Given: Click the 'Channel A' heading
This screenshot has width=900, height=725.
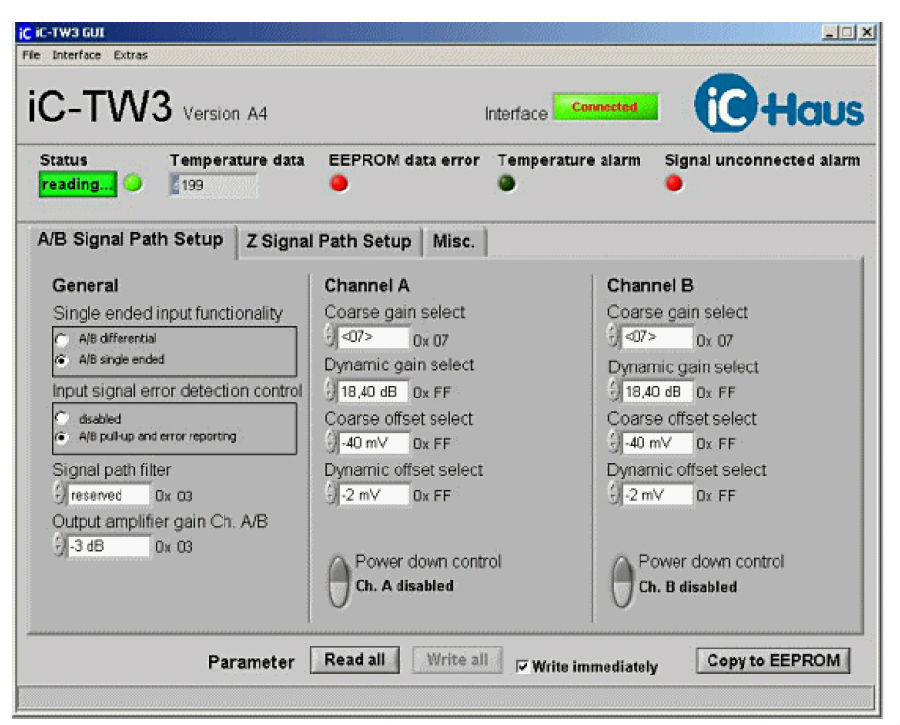Looking at the screenshot, I should (367, 285).
